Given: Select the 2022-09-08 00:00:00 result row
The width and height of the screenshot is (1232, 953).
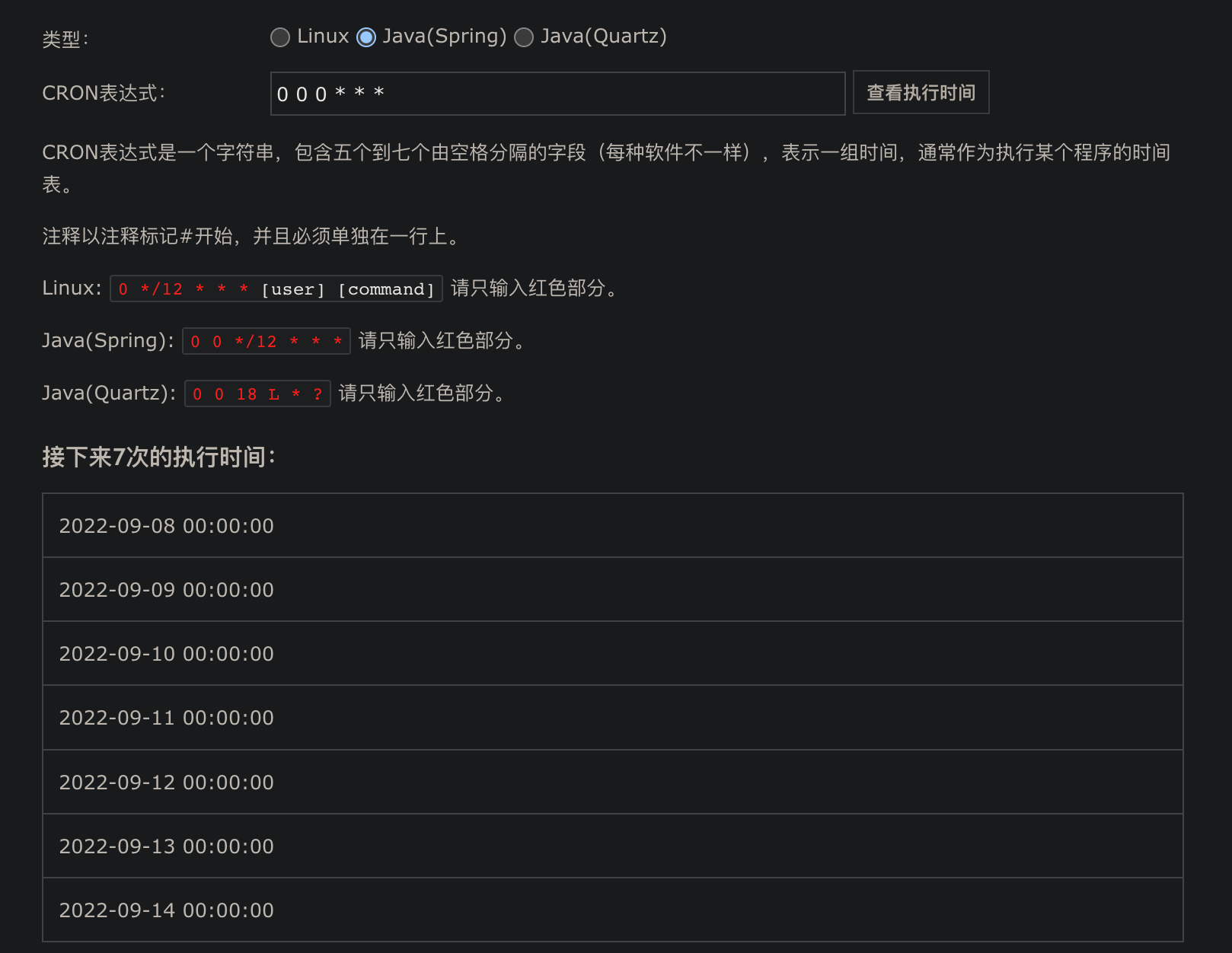Looking at the screenshot, I should tap(612, 526).
